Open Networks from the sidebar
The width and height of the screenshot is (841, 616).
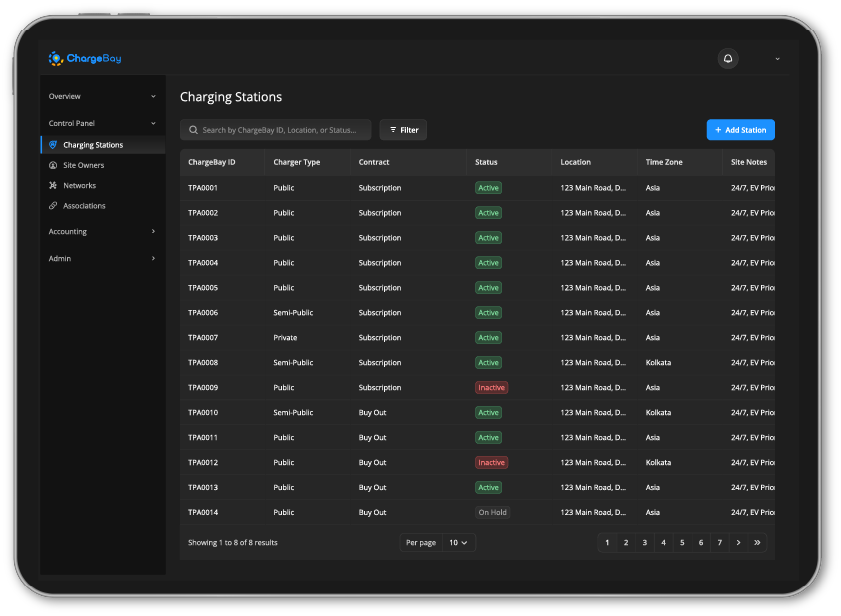[x=79, y=185]
